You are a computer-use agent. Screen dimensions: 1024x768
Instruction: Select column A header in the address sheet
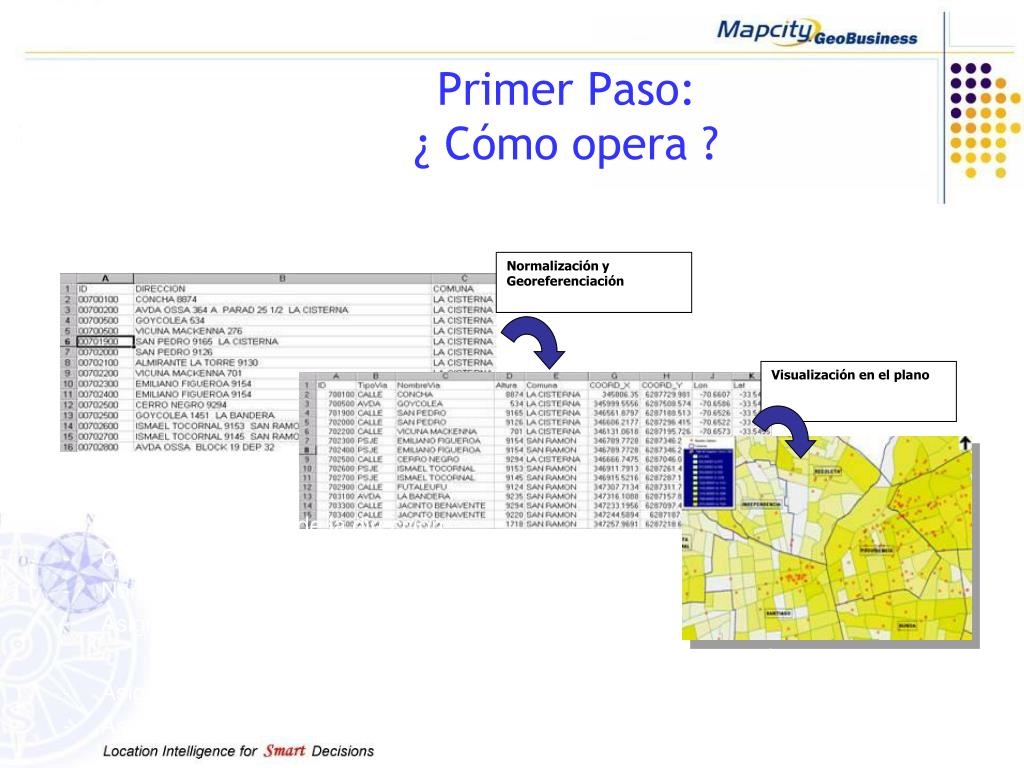point(105,278)
